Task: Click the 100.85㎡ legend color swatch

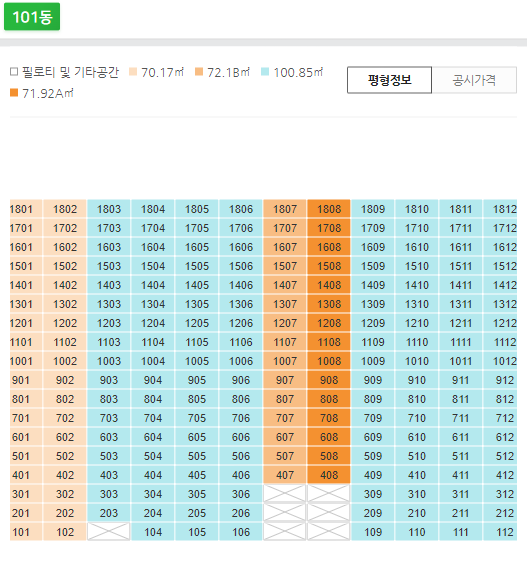Action: [265, 72]
